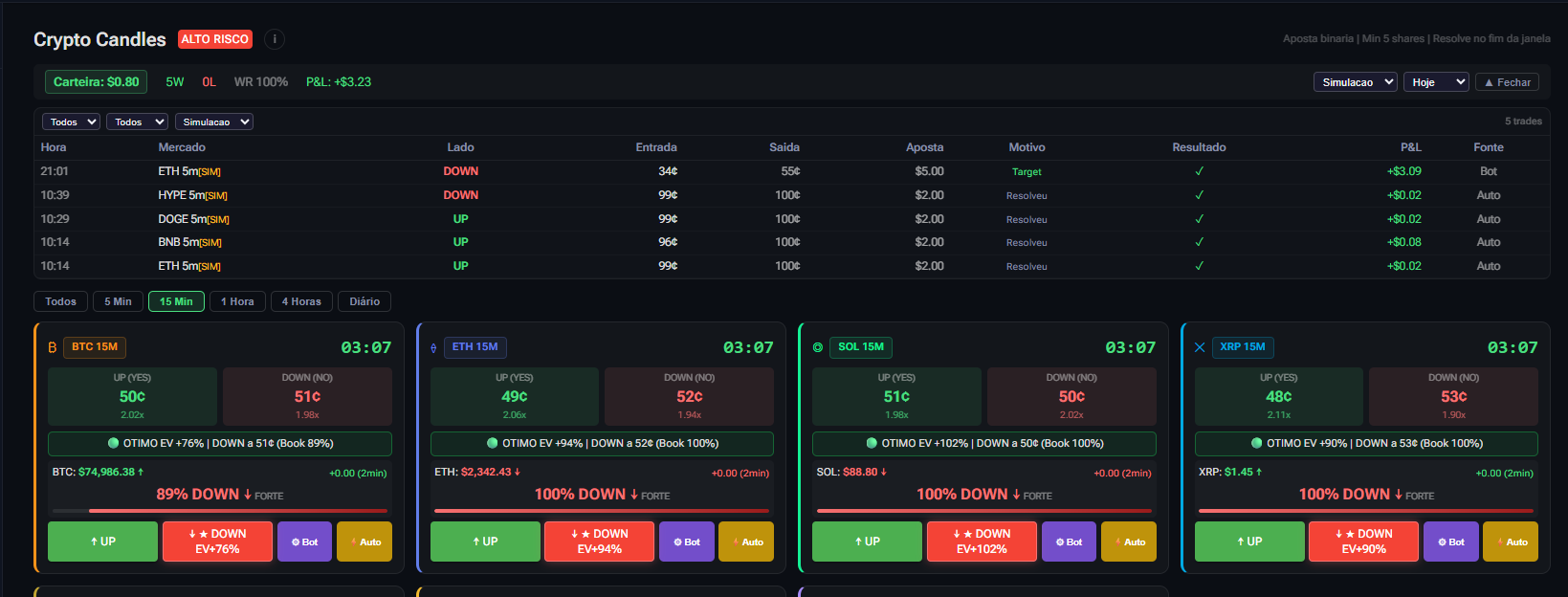Image resolution: width=1568 pixels, height=597 pixels.
Task: Click the BTC 15M label badge
Action: (x=95, y=346)
